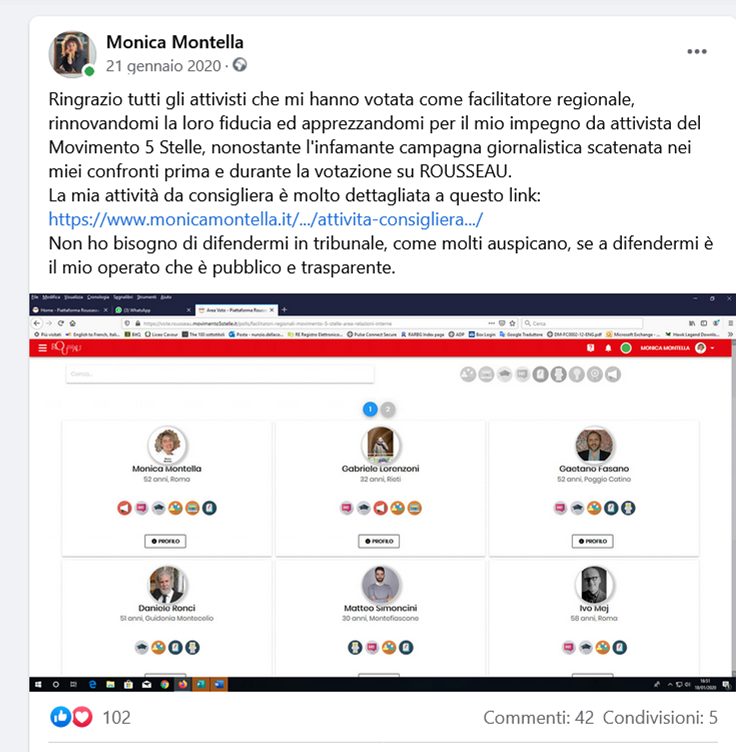Click Profilo button under Gaetano Fasano
Viewport: 736px width, 752px height.
click(x=593, y=541)
